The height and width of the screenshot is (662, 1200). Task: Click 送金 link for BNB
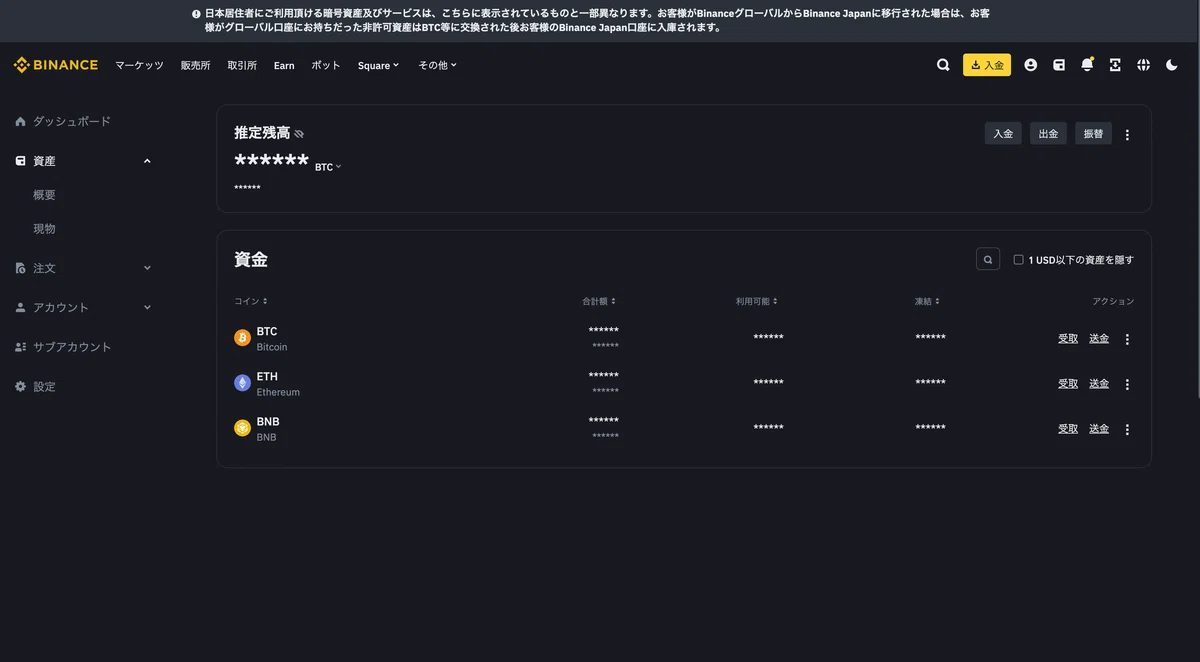coord(1099,429)
